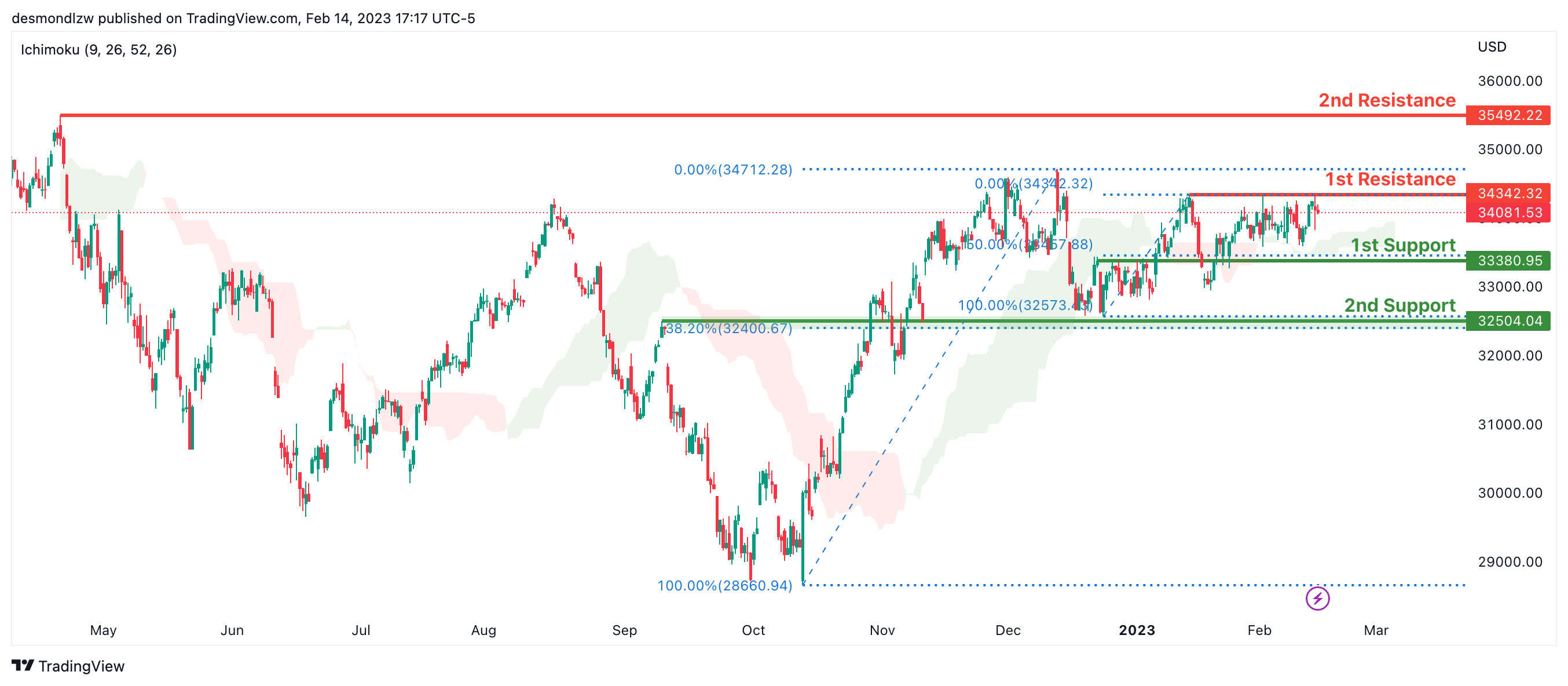1568x686 pixels.
Task: Click the 34342.32 resistance price tag
Action: [1508, 193]
